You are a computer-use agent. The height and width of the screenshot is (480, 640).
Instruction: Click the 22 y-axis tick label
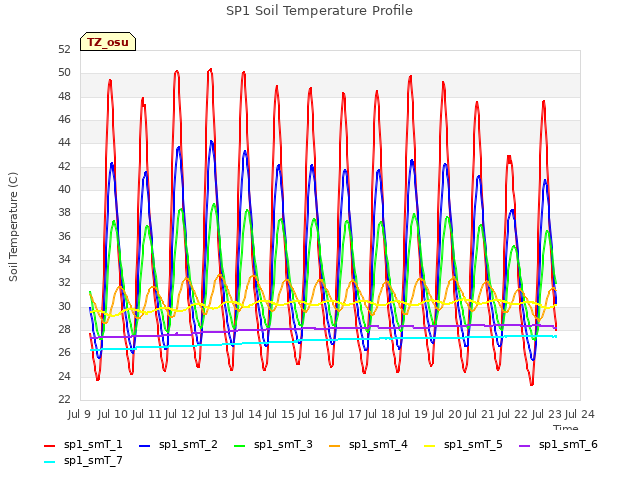point(64,400)
